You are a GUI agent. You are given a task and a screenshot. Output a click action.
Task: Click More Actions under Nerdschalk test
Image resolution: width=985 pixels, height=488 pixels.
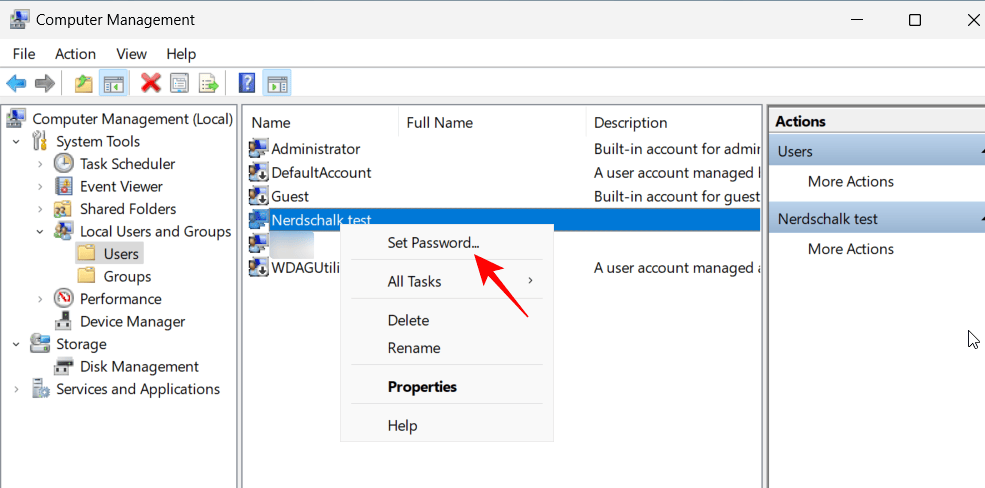[850, 249]
